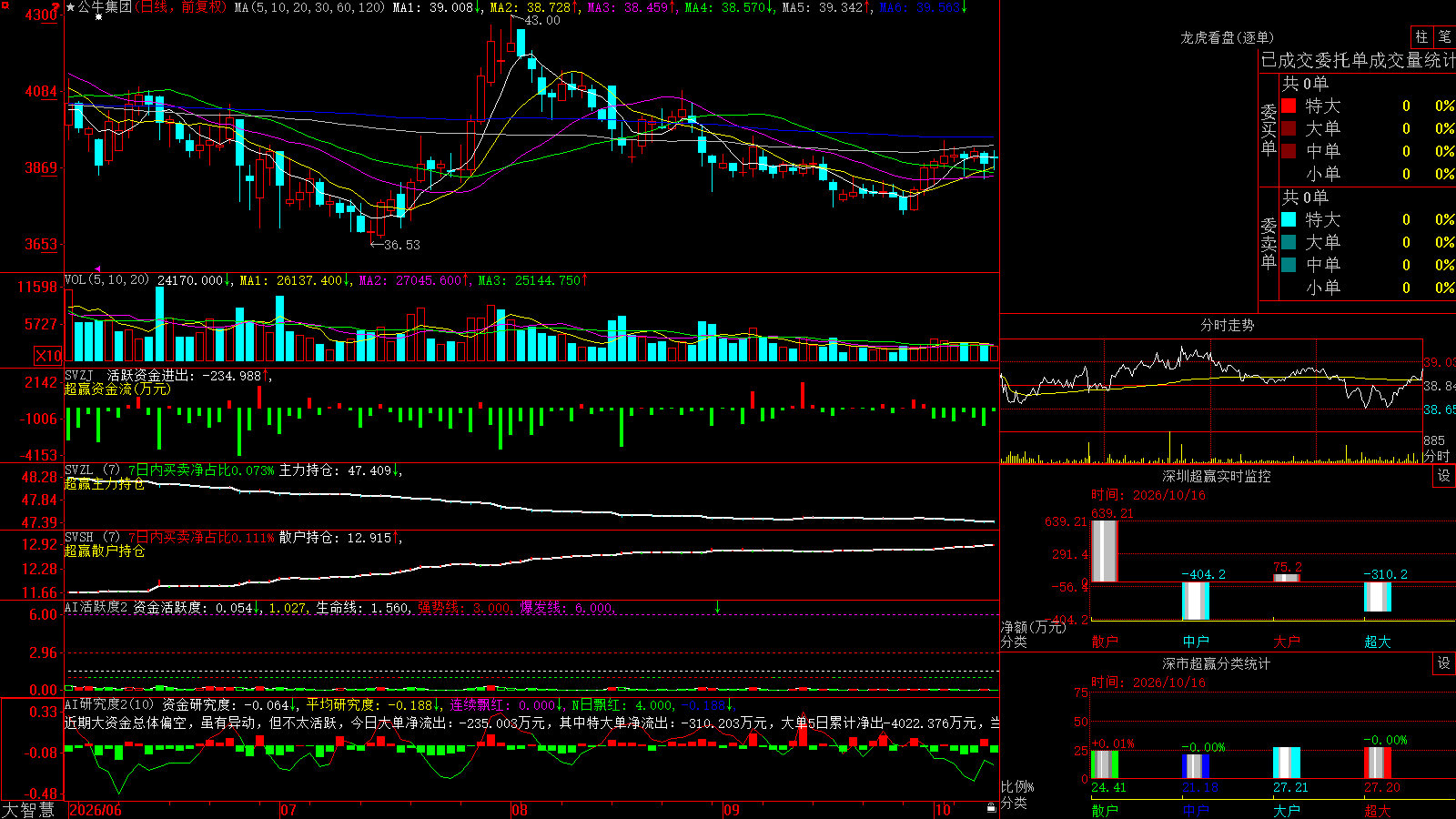
Task: Click the star icon before 公牛集团
Action: pyautogui.click(x=71, y=7)
